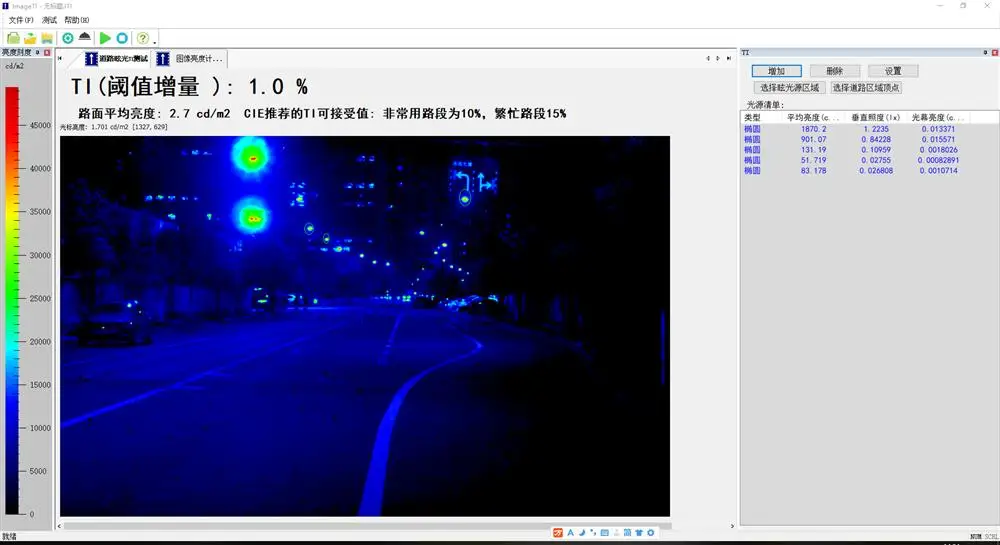Click the open folder toolbar icon

(30, 38)
